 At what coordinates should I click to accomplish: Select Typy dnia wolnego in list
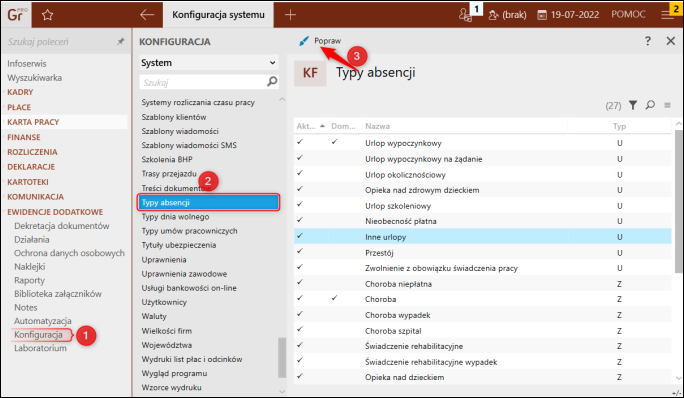click(x=175, y=217)
